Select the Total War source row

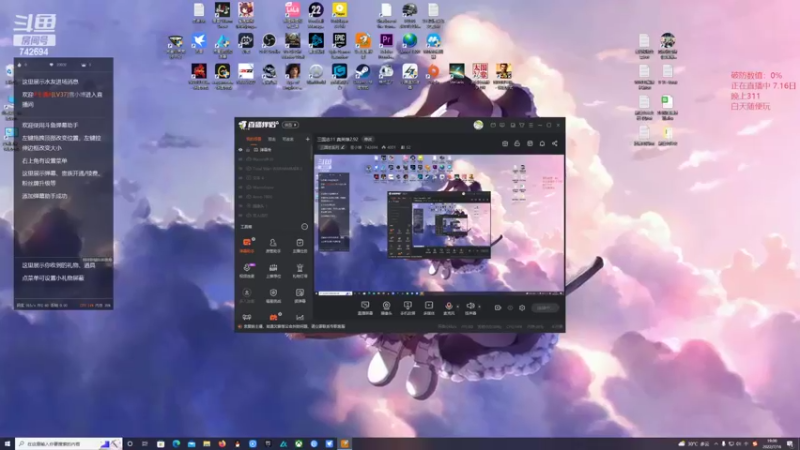click(274, 168)
